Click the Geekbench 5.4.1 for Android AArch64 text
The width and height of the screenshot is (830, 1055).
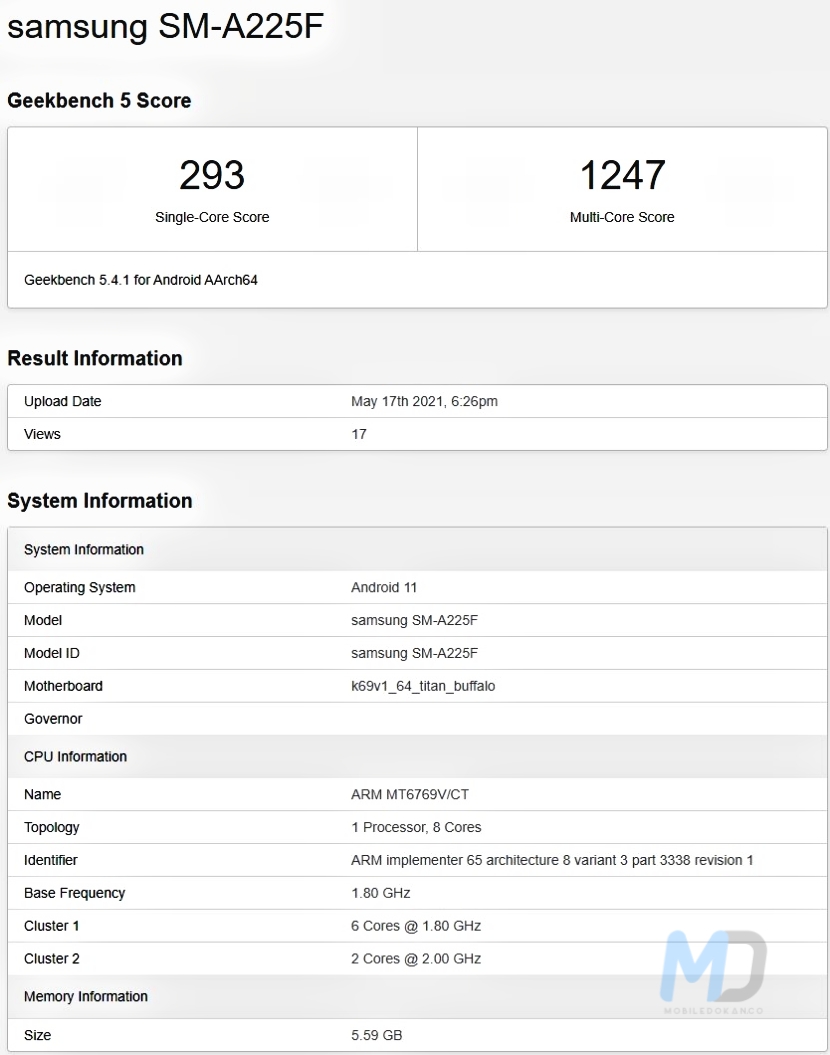click(141, 280)
